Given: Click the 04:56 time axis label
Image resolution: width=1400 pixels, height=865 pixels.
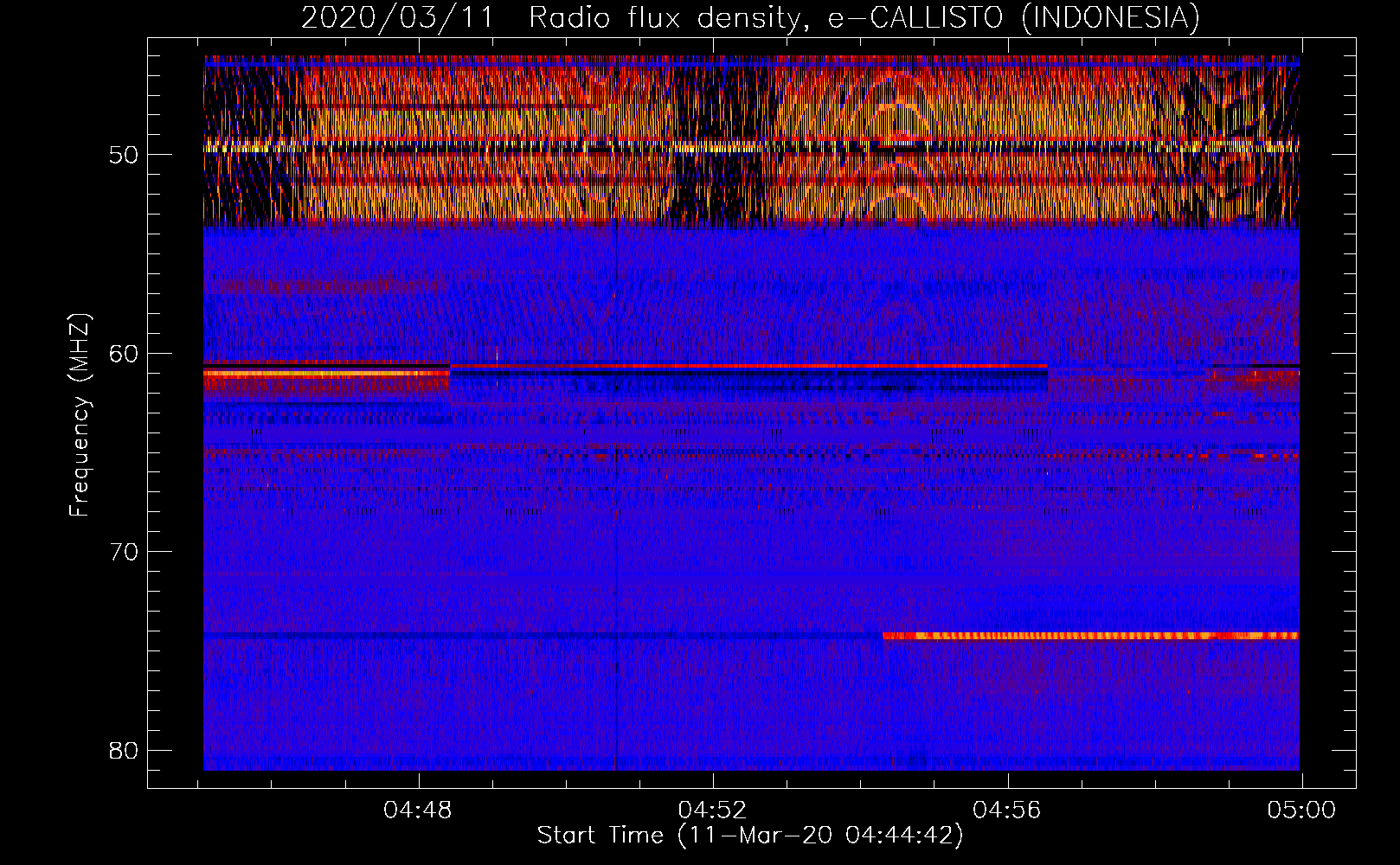Looking at the screenshot, I should pos(1007,811).
